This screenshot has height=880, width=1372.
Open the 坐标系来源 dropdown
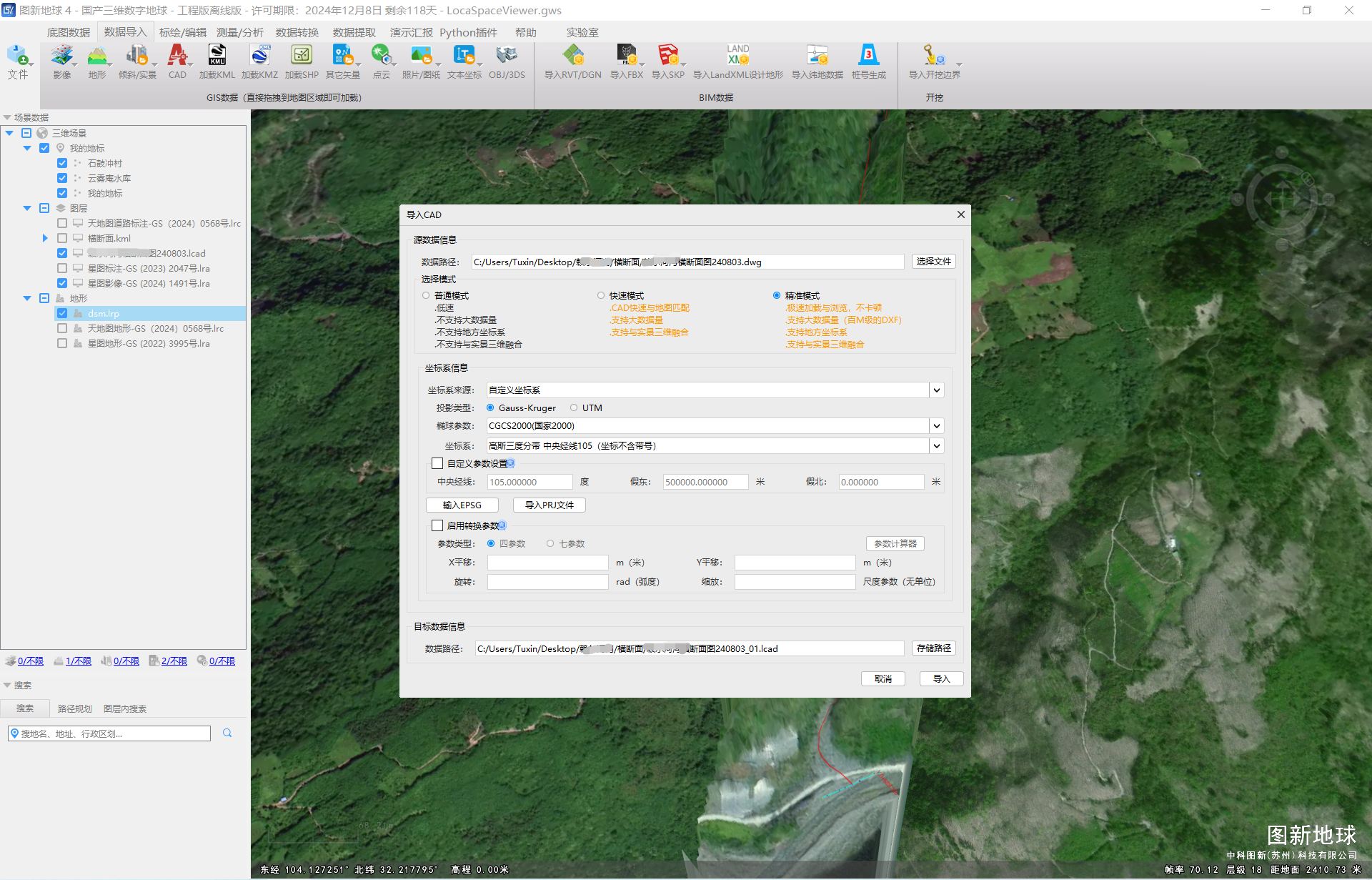(x=936, y=390)
